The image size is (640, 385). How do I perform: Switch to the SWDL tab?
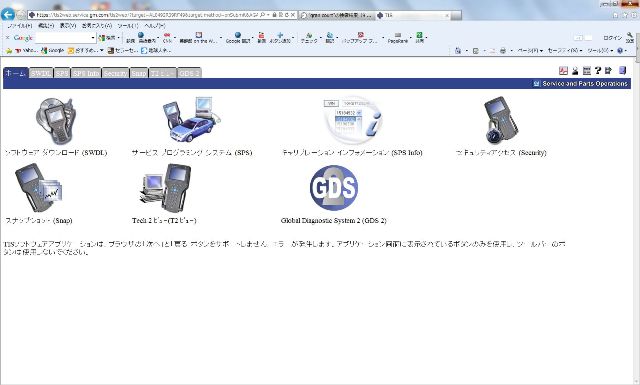click(41, 73)
